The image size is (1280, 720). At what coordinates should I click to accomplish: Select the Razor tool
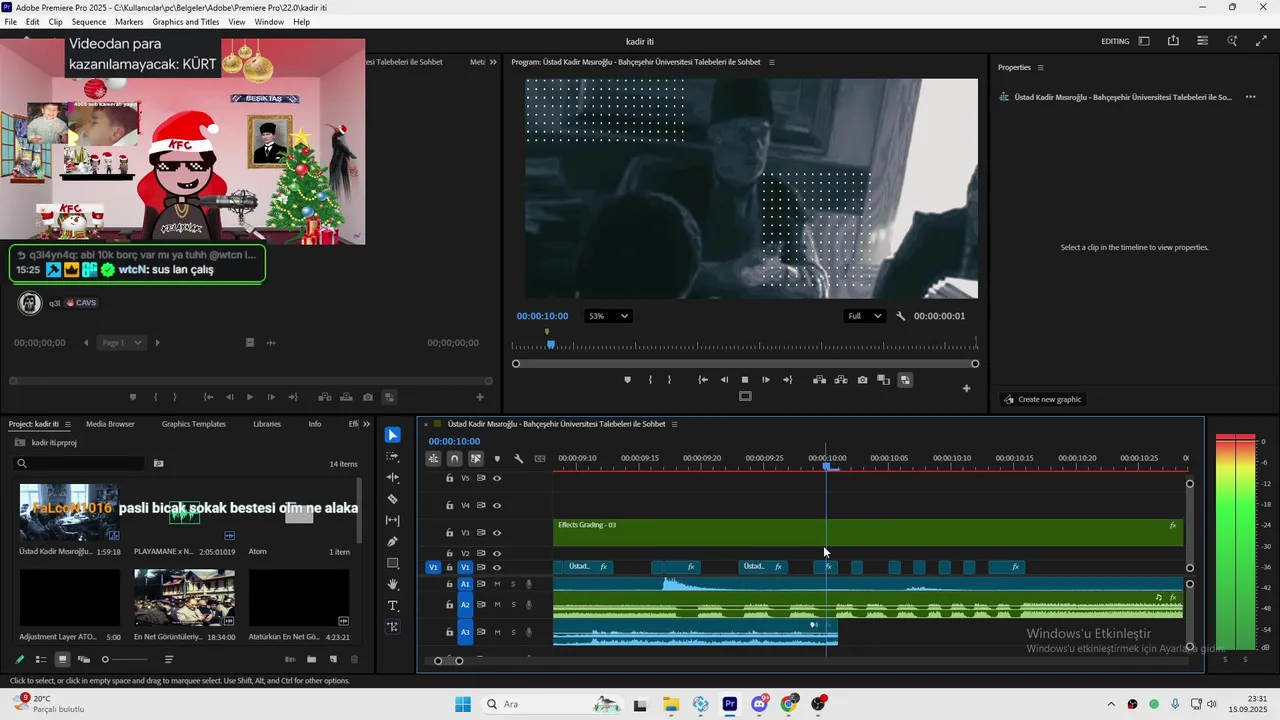tap(393, 499)
